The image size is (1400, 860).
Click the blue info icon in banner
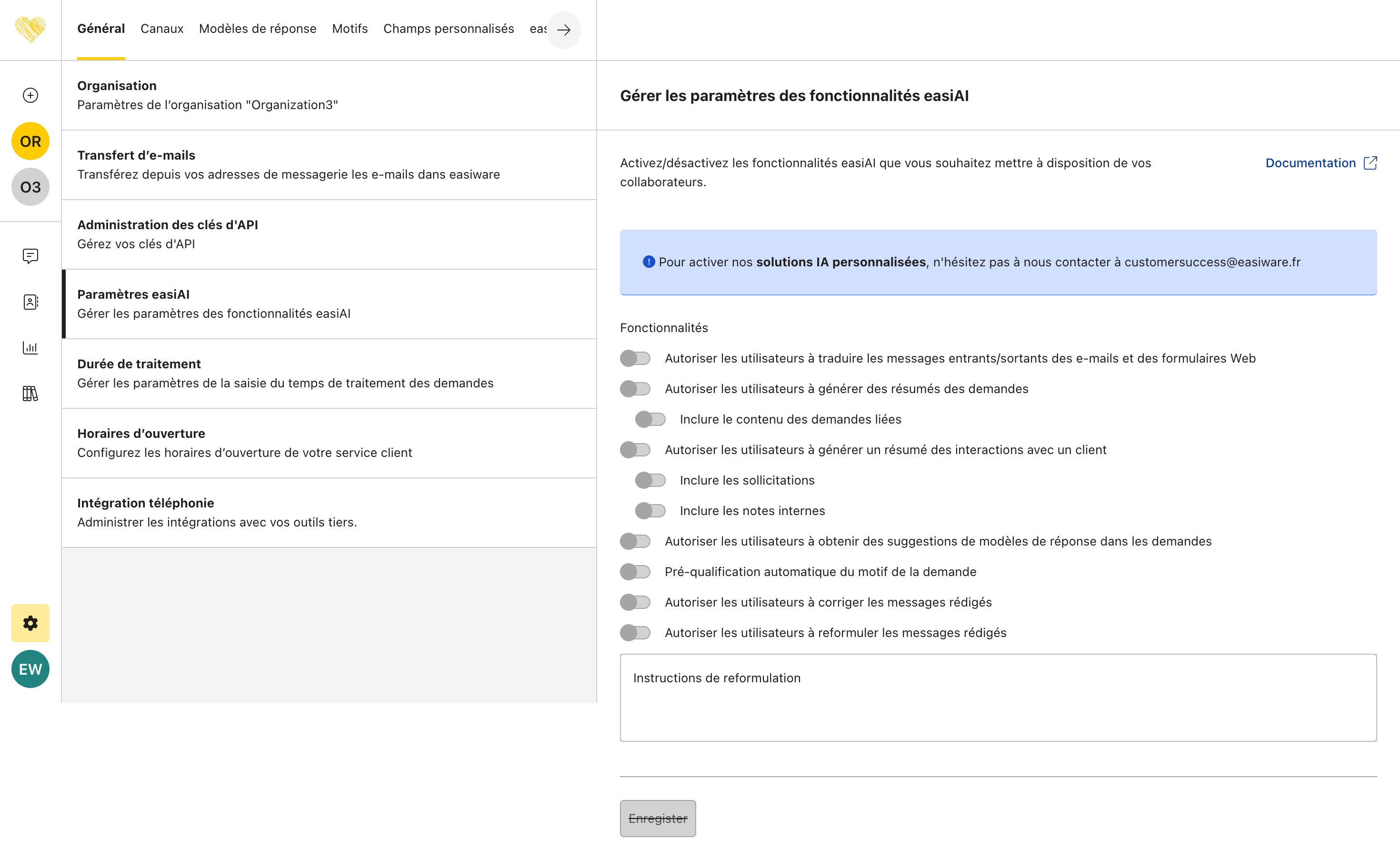[649, 262]
